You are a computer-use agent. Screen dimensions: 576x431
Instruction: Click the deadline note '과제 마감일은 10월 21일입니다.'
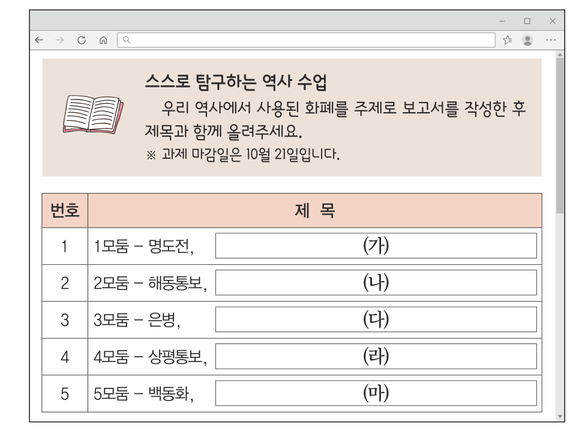(251, 154)
